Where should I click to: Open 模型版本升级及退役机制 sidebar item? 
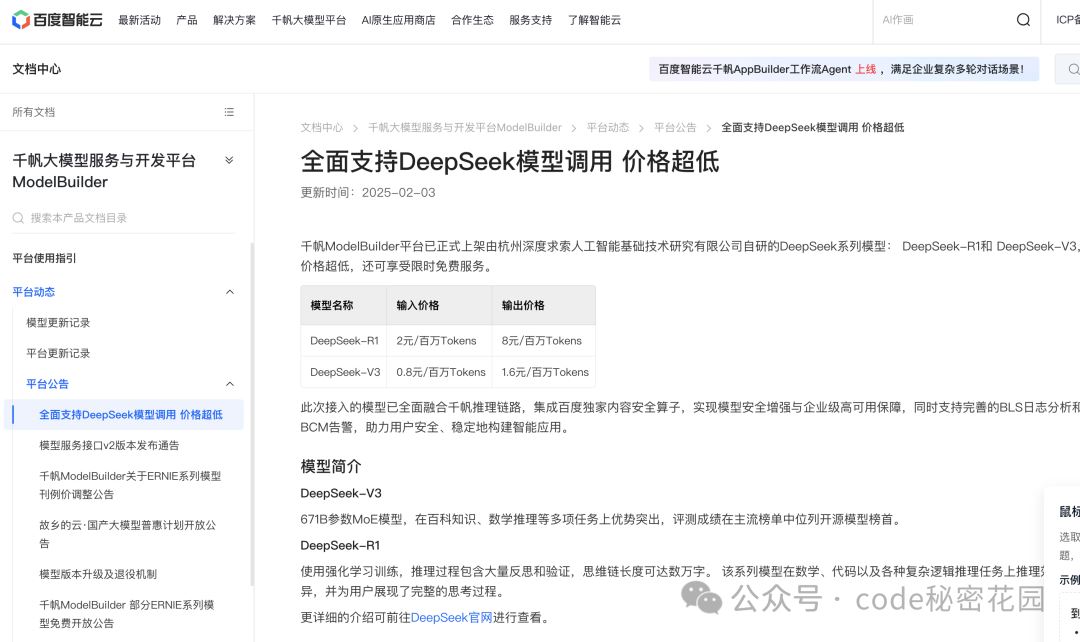[98, 574]
